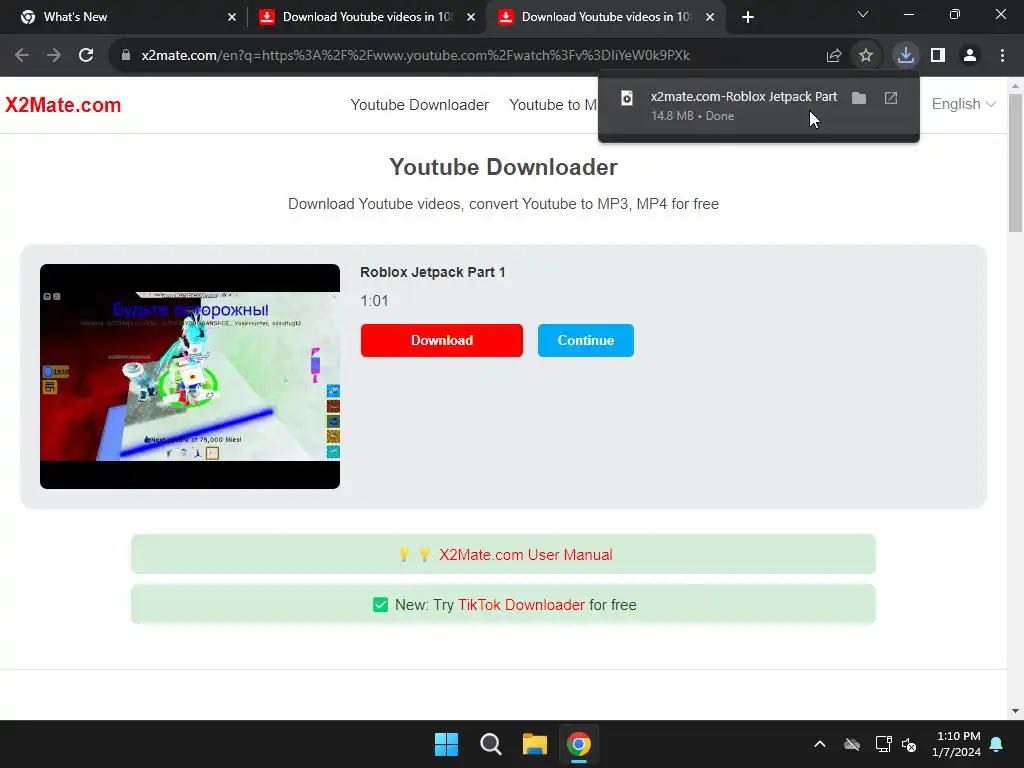
Task: Close the What's New tab
Action: coord(232,17)
